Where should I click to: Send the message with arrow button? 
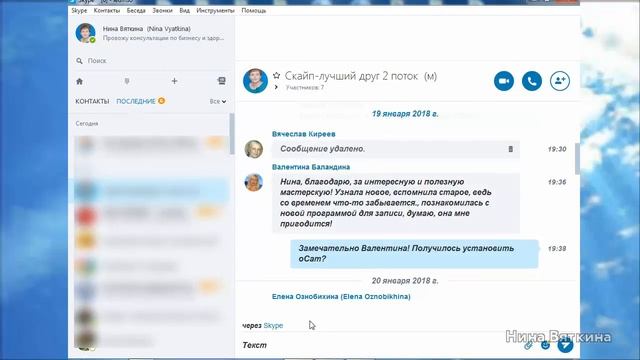point(565,345)
